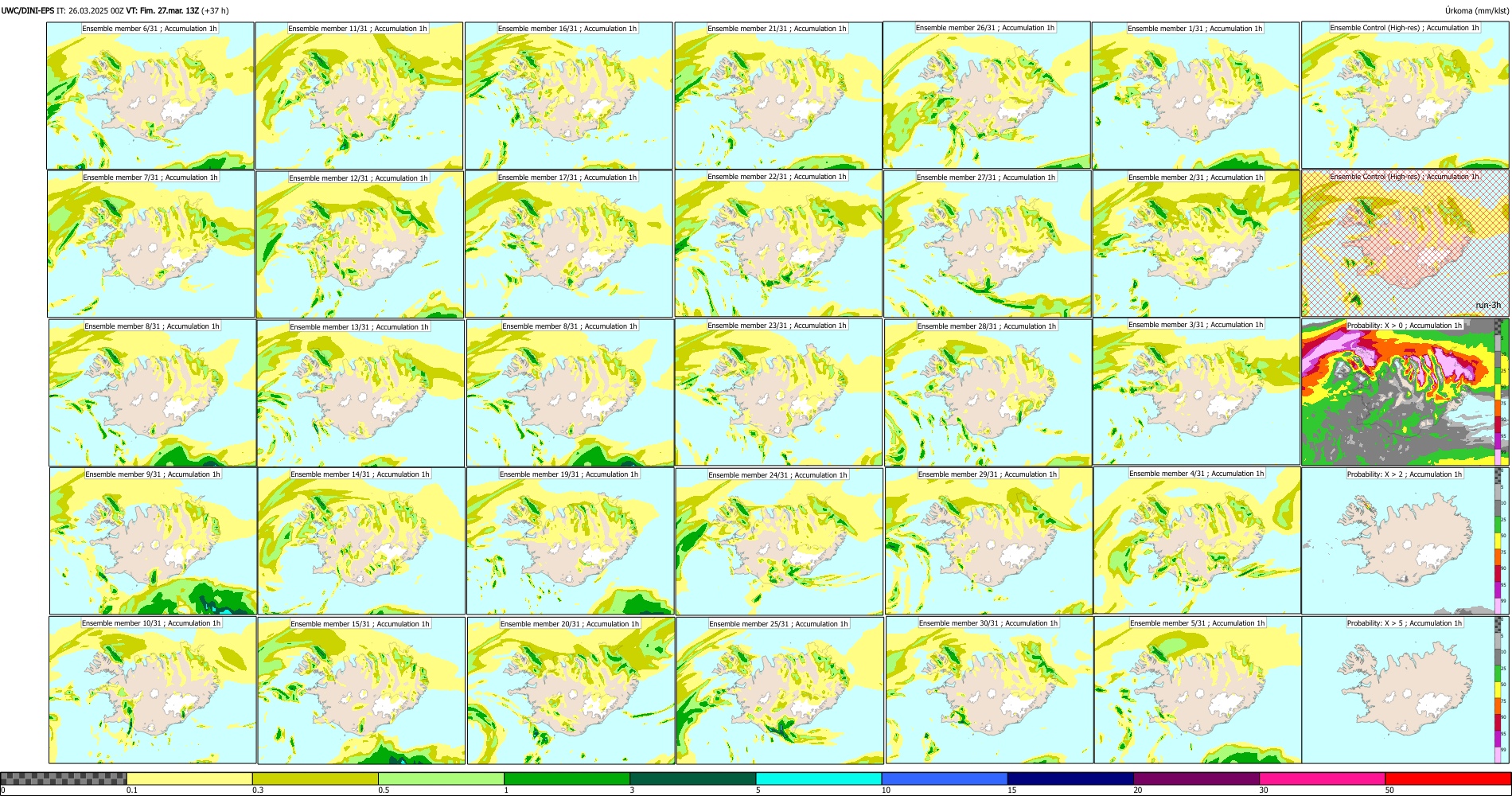Select the Ensemble member 20/31 map panel
The image size is (1512, 796).
point(571,691)
